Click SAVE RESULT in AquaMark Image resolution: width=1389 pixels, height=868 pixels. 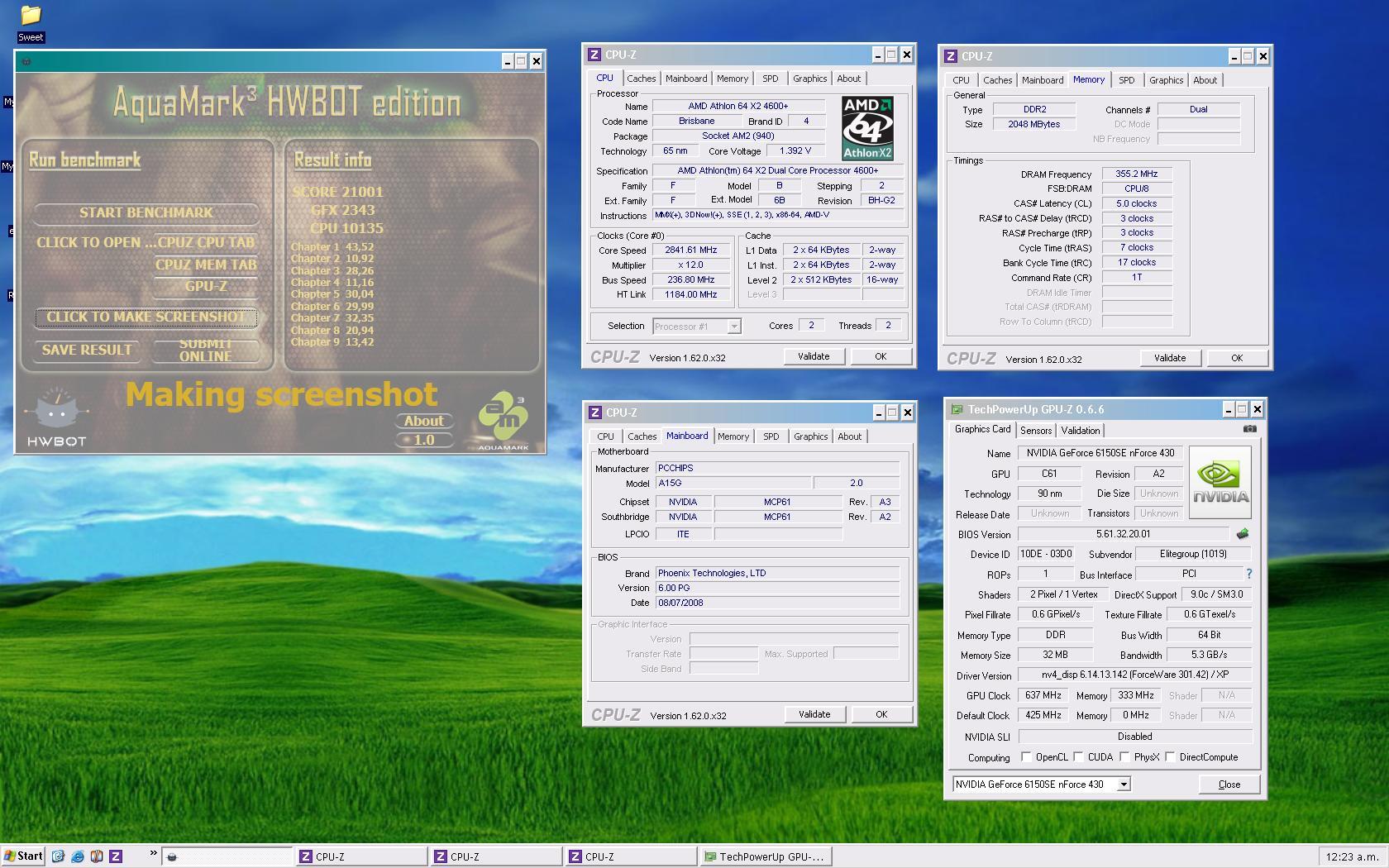tap(87, 351)
